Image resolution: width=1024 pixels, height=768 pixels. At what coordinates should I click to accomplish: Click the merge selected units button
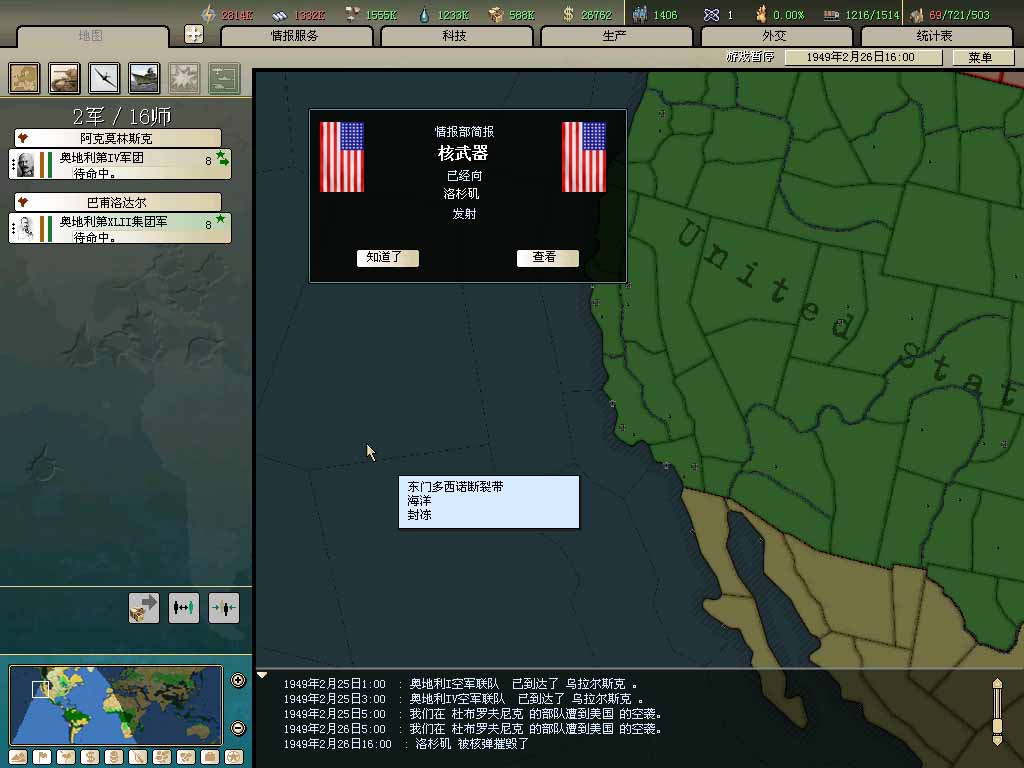pyautogui.click(x=223, y=608)
